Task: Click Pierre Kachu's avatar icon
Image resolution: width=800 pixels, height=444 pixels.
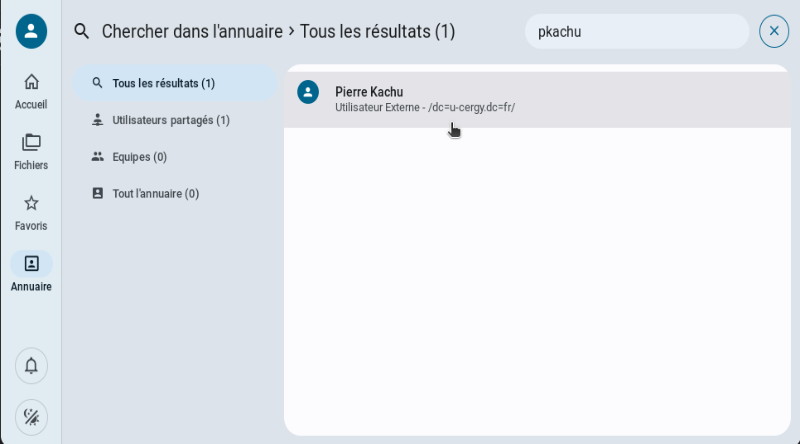Action: tap(308, 92)
